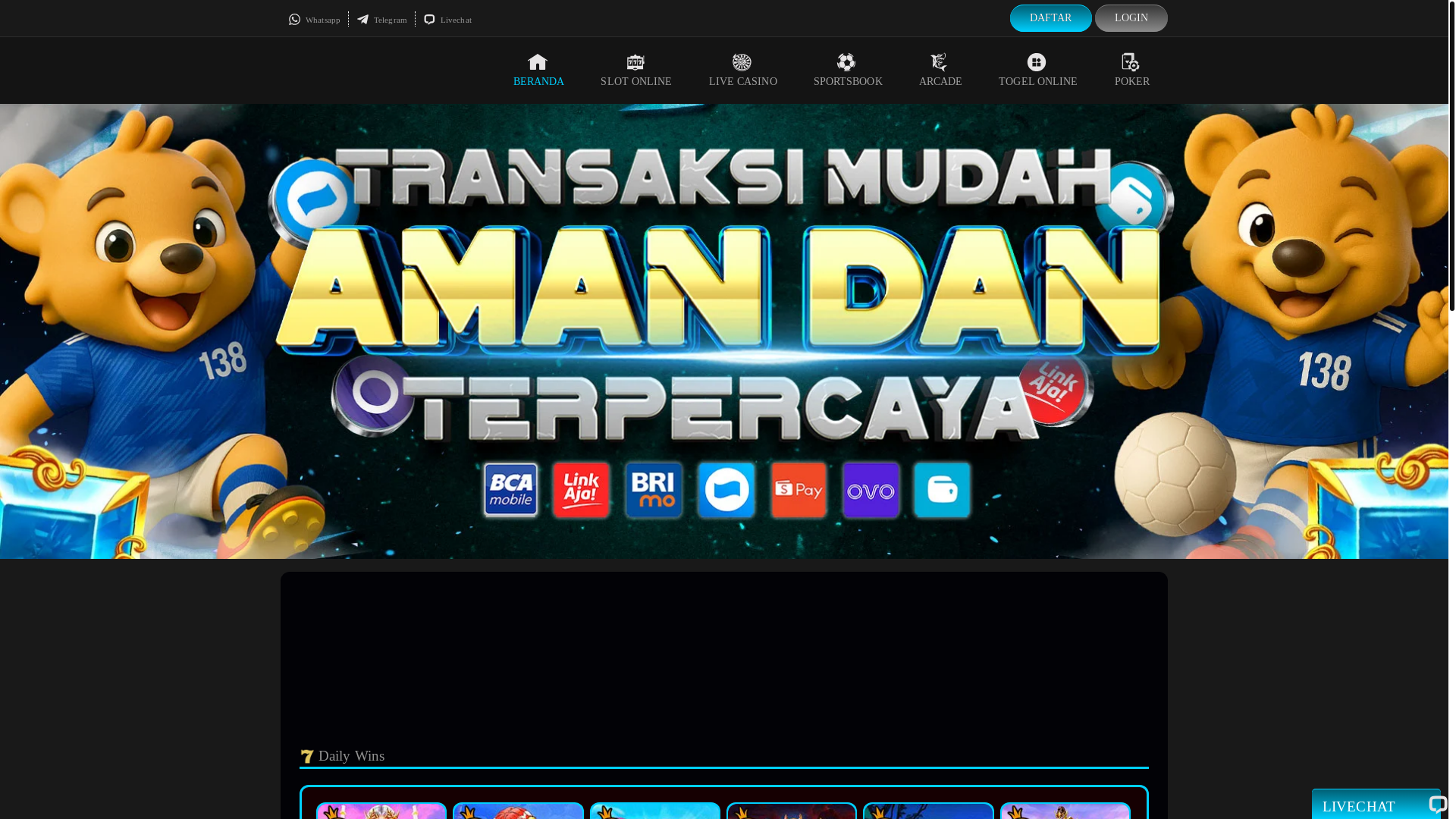Viewport: 1456px width, 819px height.
Task: Go to the LIVE CASINO menu label
Action: click(742, 82)
